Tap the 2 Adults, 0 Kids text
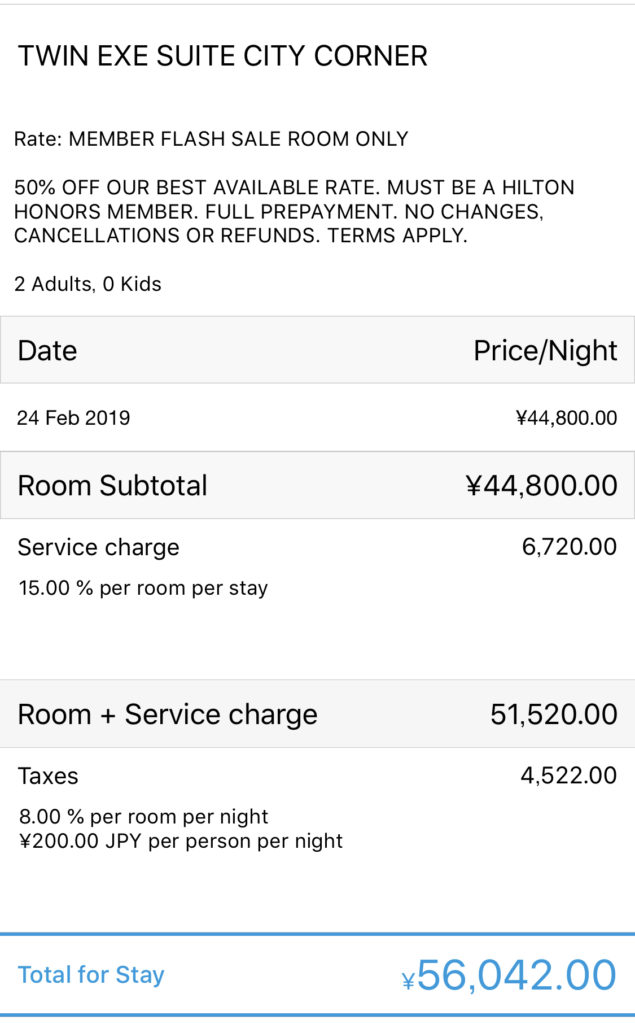Image resolution: width=635 pixels, height=1024 pixels. pyautogui.click(x=88, y=284)
